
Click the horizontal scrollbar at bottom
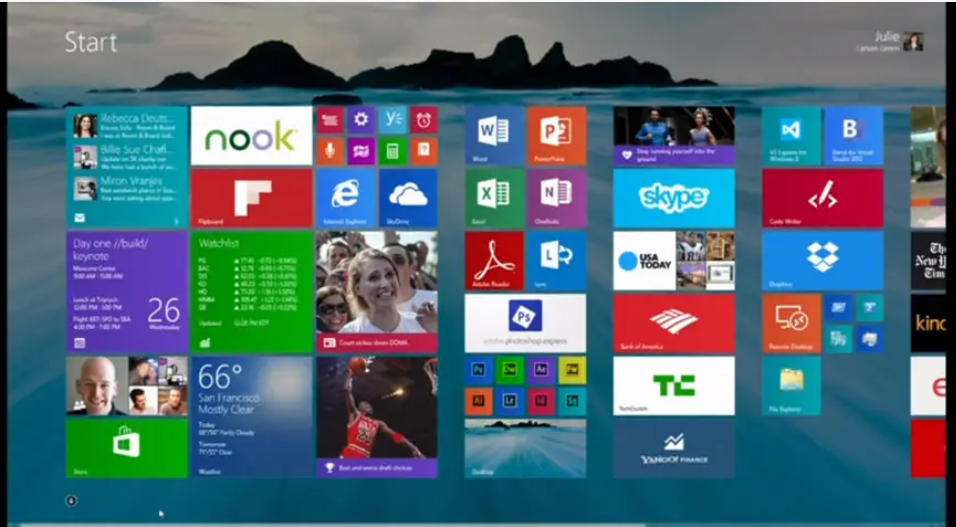tap(332, 524)
